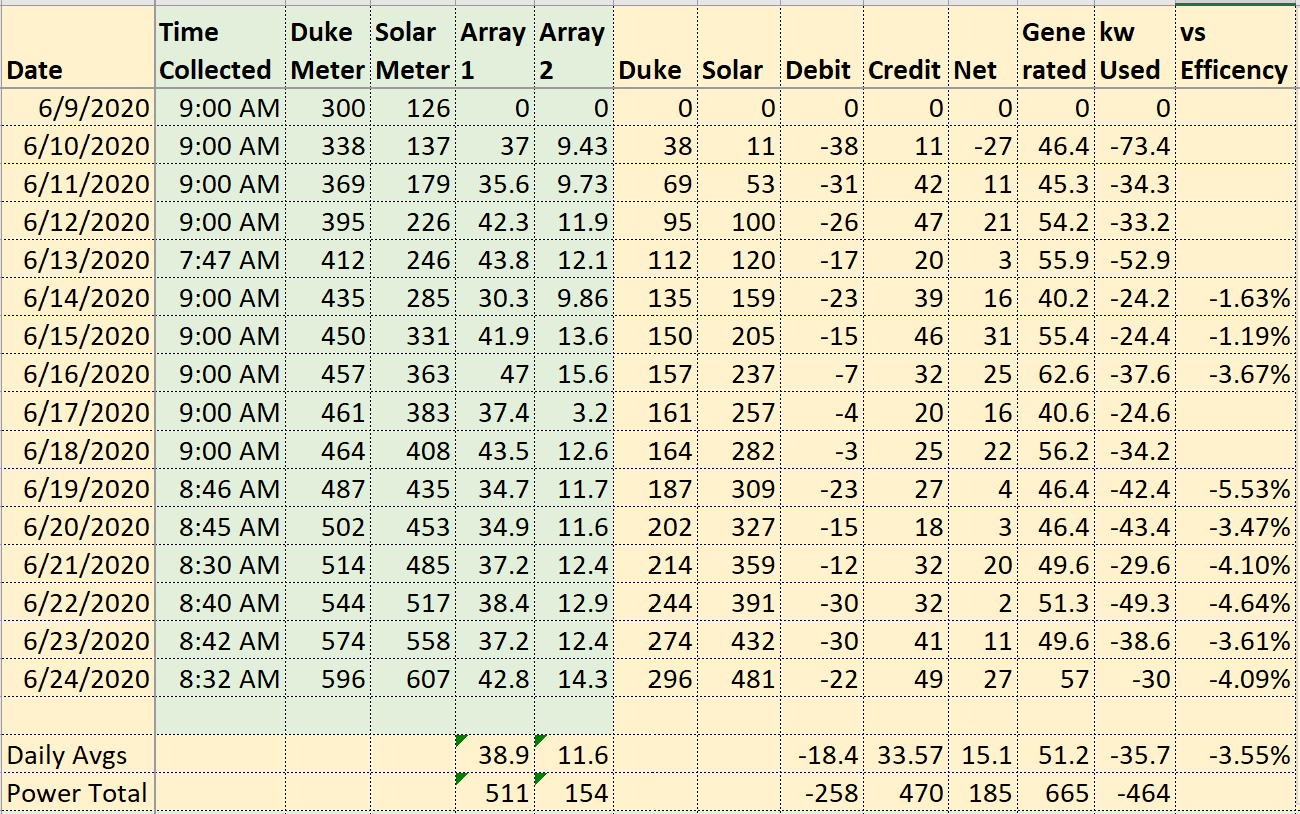Click the Debit value -38

click(x=822, y=146)
